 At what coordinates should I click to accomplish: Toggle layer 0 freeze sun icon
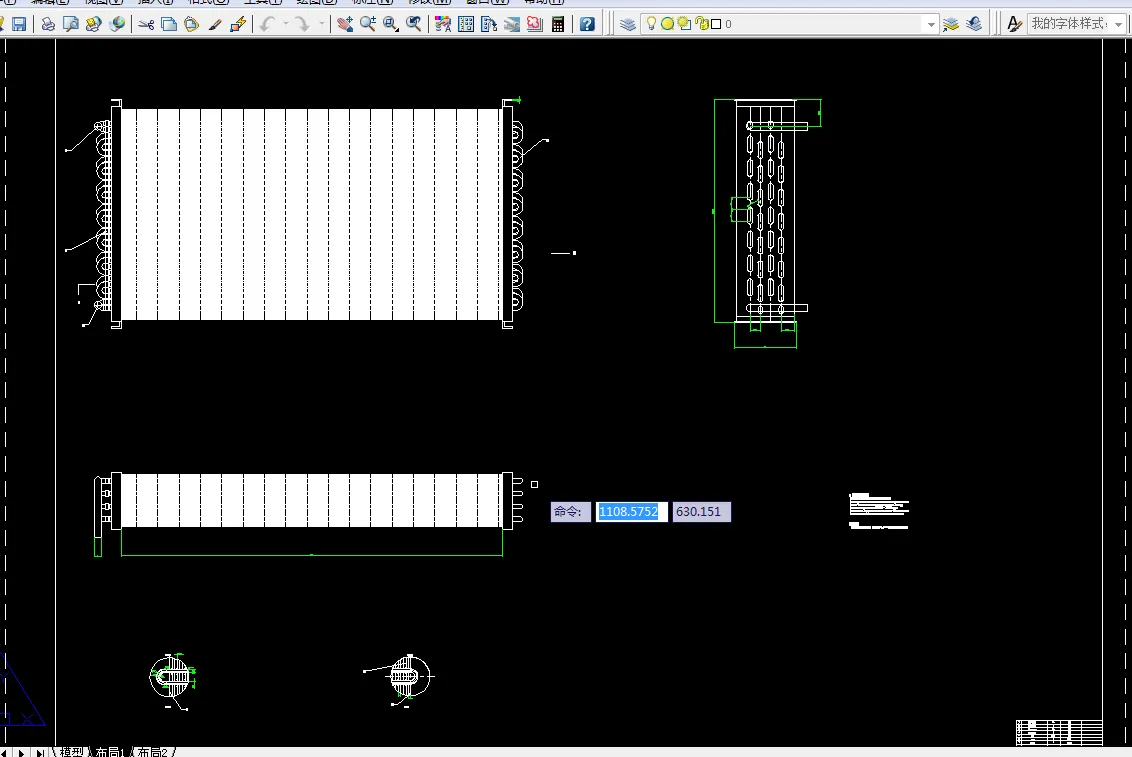(x=668, y=24)
